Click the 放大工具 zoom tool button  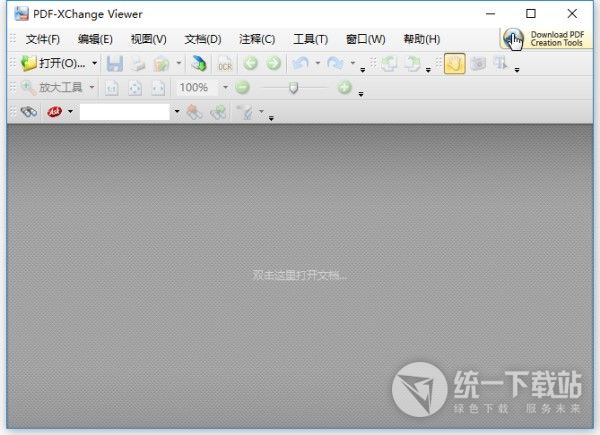pyautogui.click(x=51, y=88)
